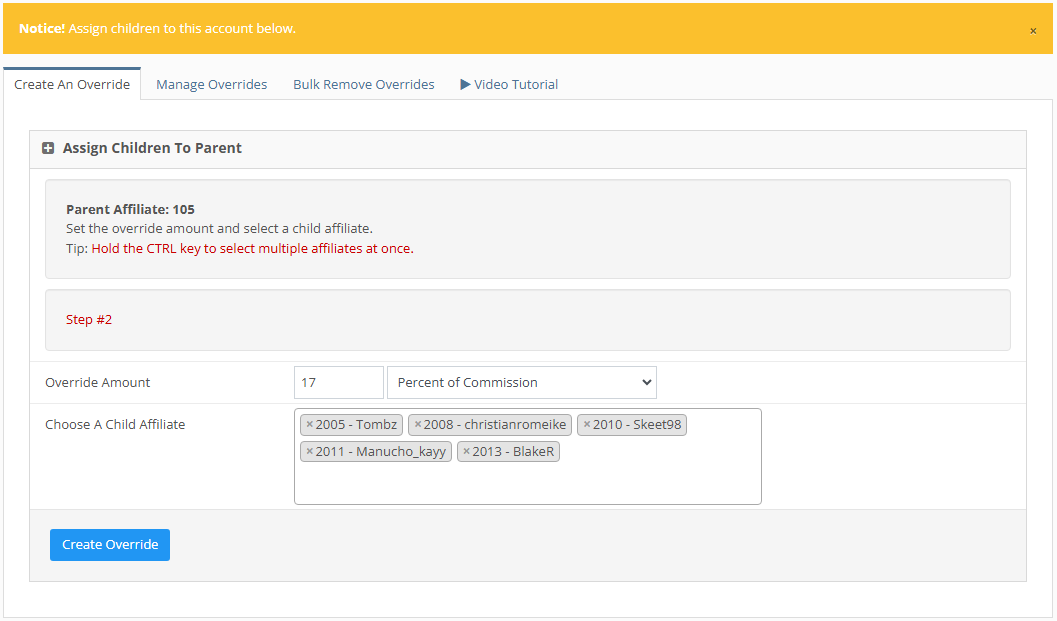Click the plus icon beside Assign Children
The height and width of the screenshot is (621, 1057).
(x=48, y=149)
